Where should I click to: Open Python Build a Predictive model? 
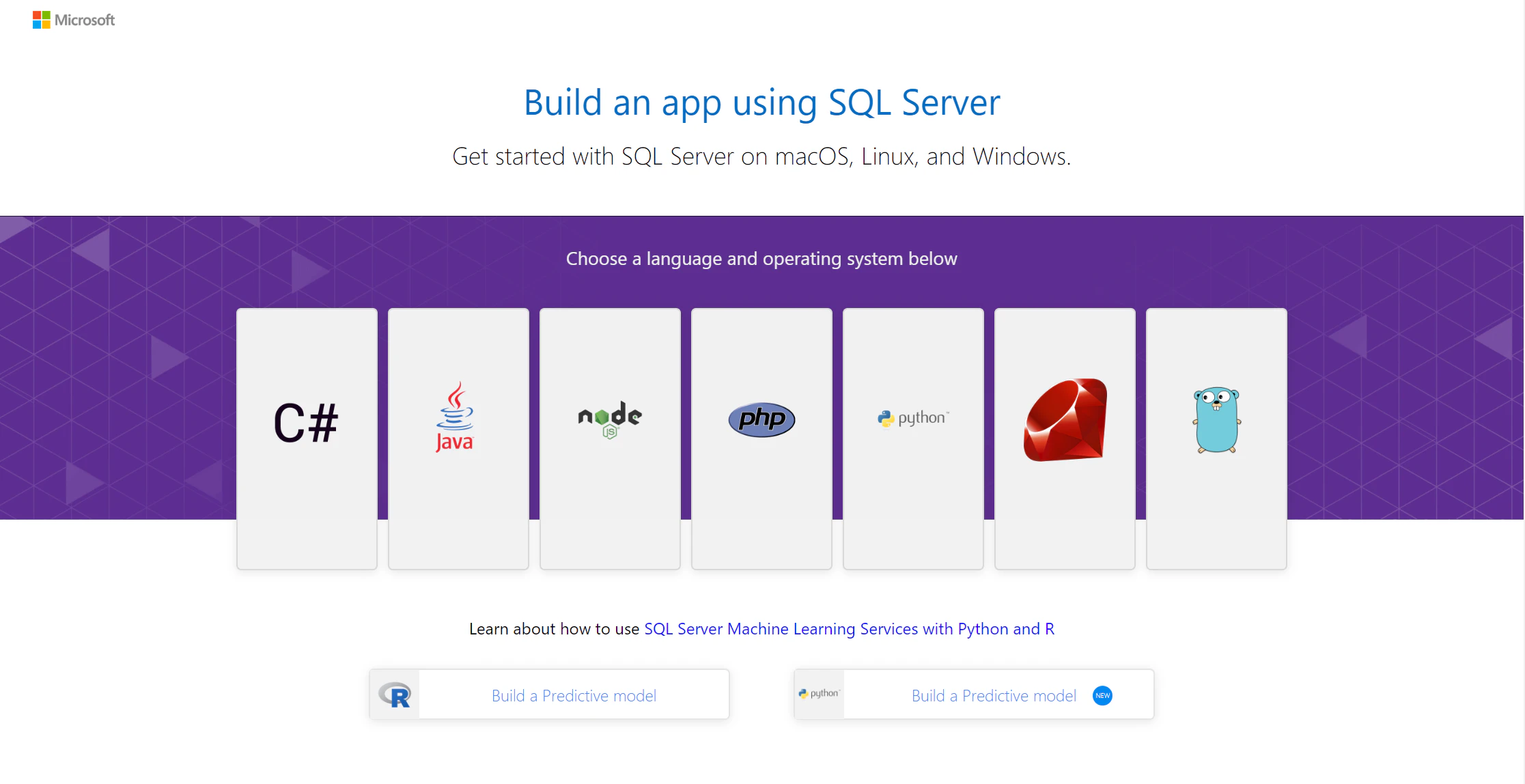994,695
